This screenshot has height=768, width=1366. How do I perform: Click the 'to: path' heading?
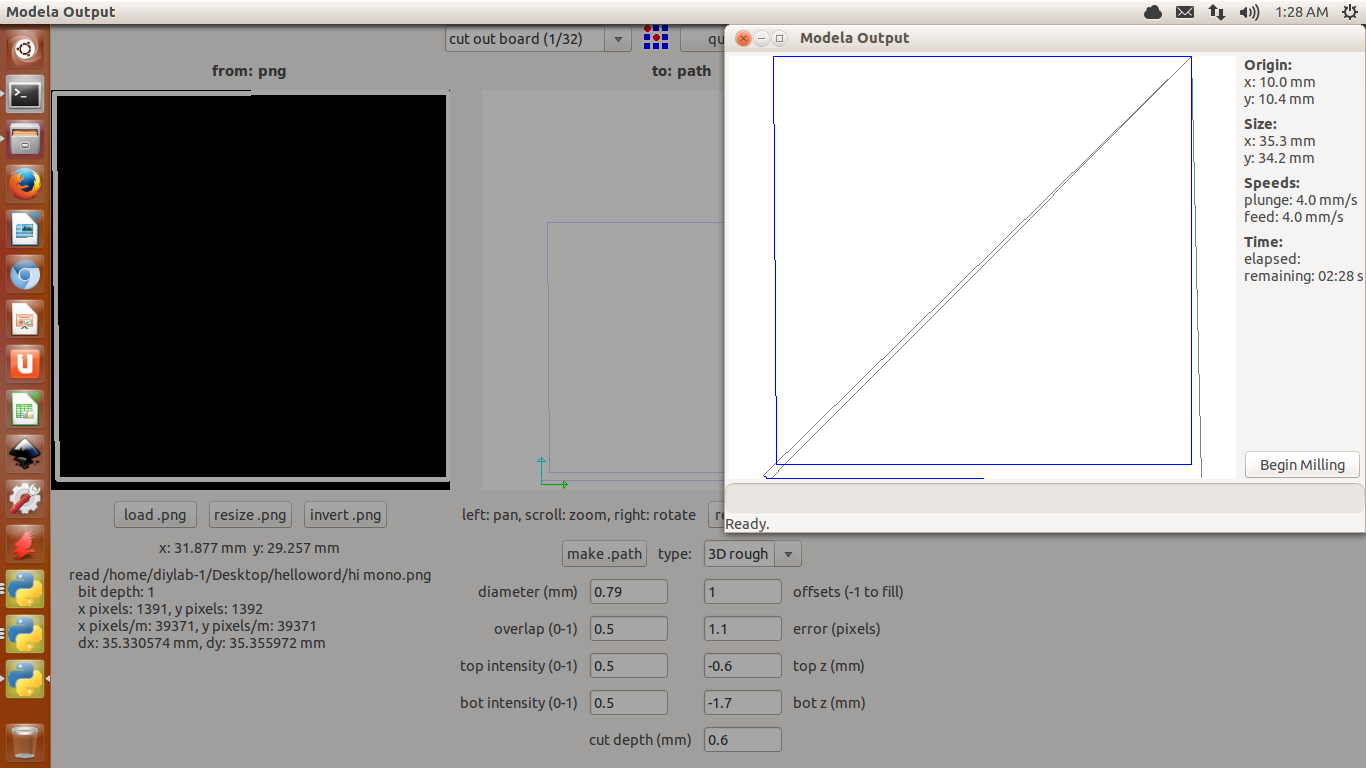[x=682, y=71]
